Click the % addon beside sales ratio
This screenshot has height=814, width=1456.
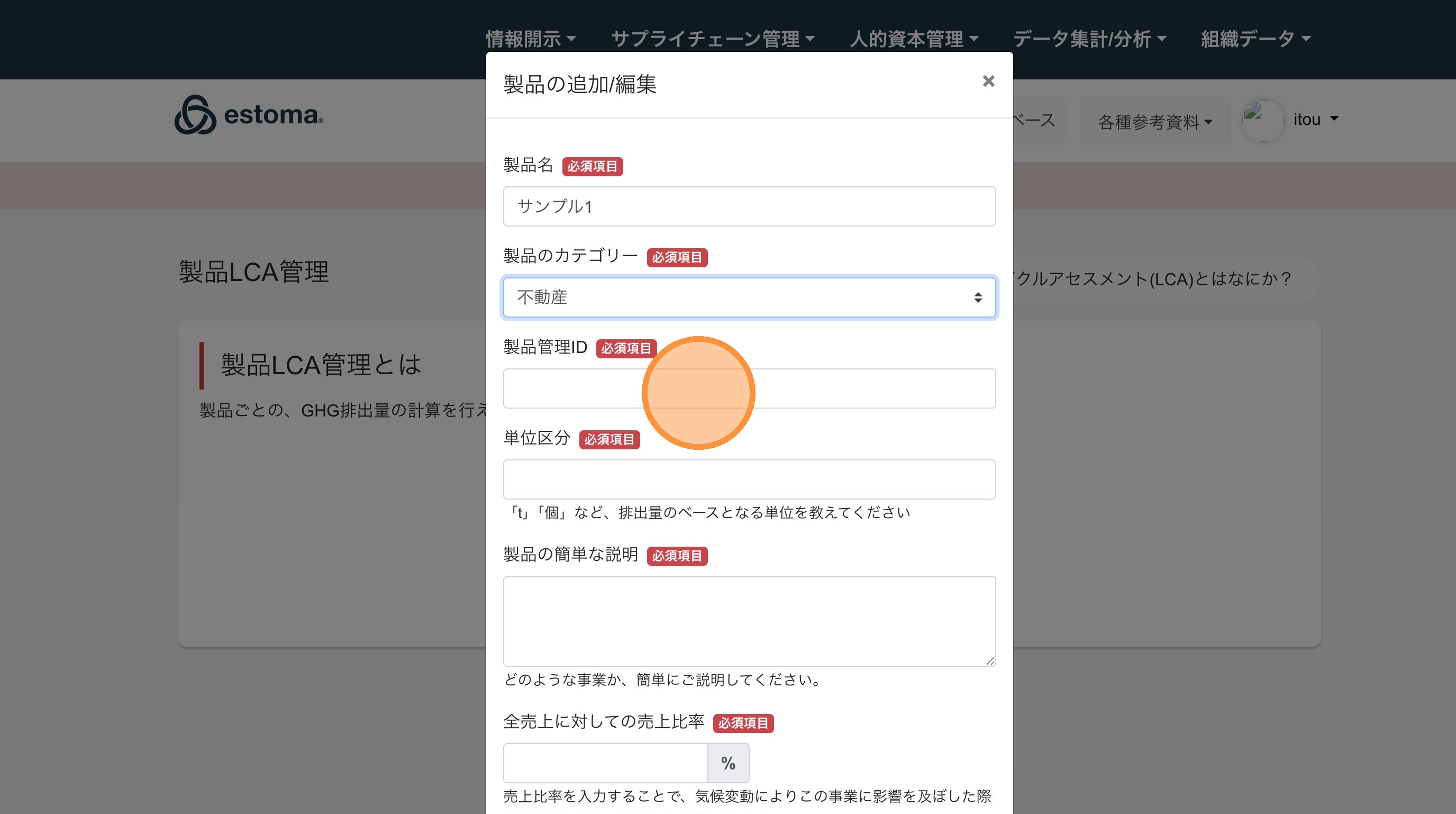(728, 763)
